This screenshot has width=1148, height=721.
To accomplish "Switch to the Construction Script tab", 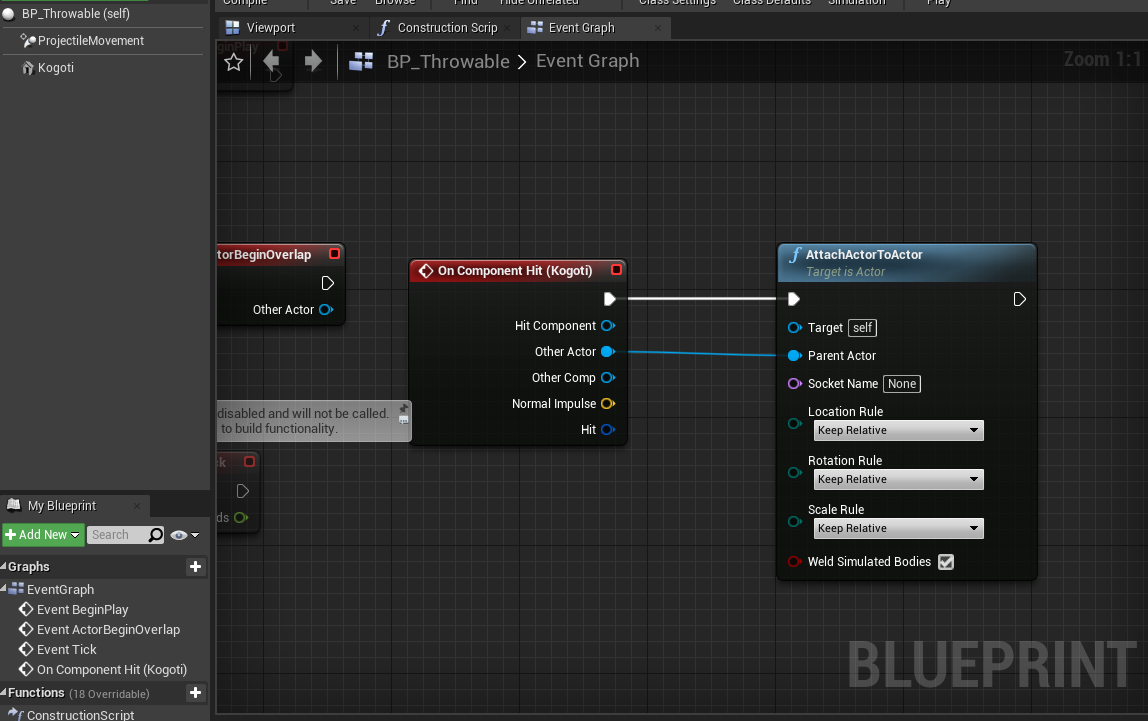I will [447, 28].
